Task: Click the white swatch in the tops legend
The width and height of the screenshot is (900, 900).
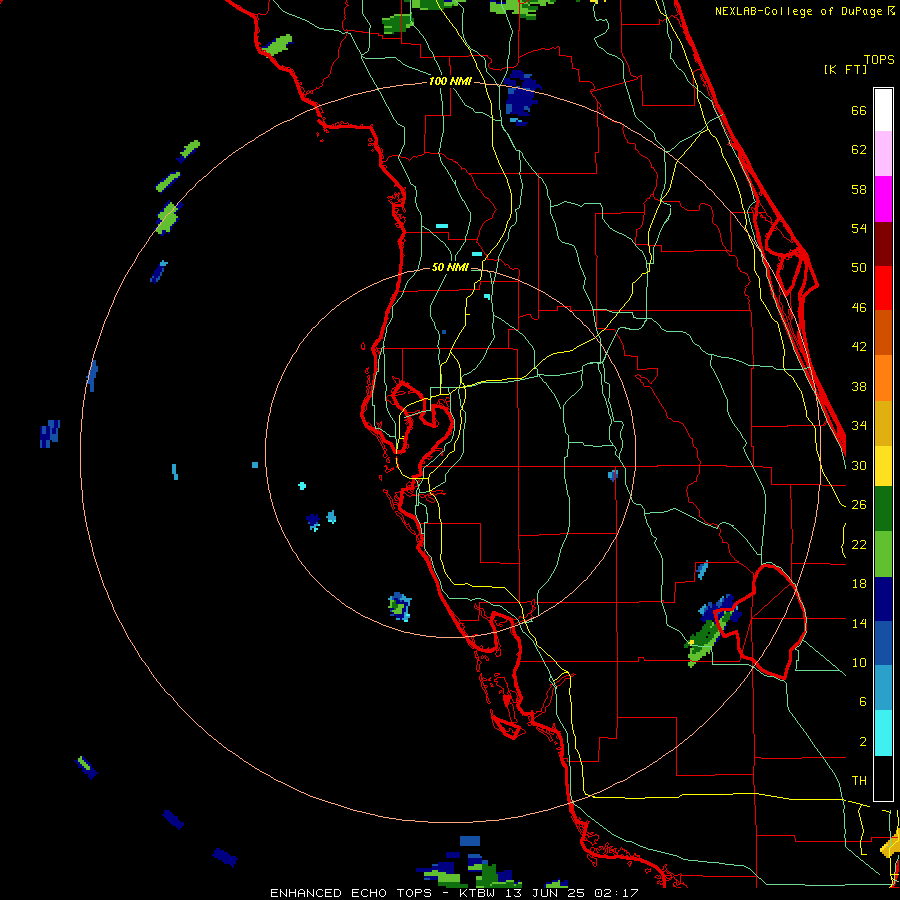Action: coord(883,110)
